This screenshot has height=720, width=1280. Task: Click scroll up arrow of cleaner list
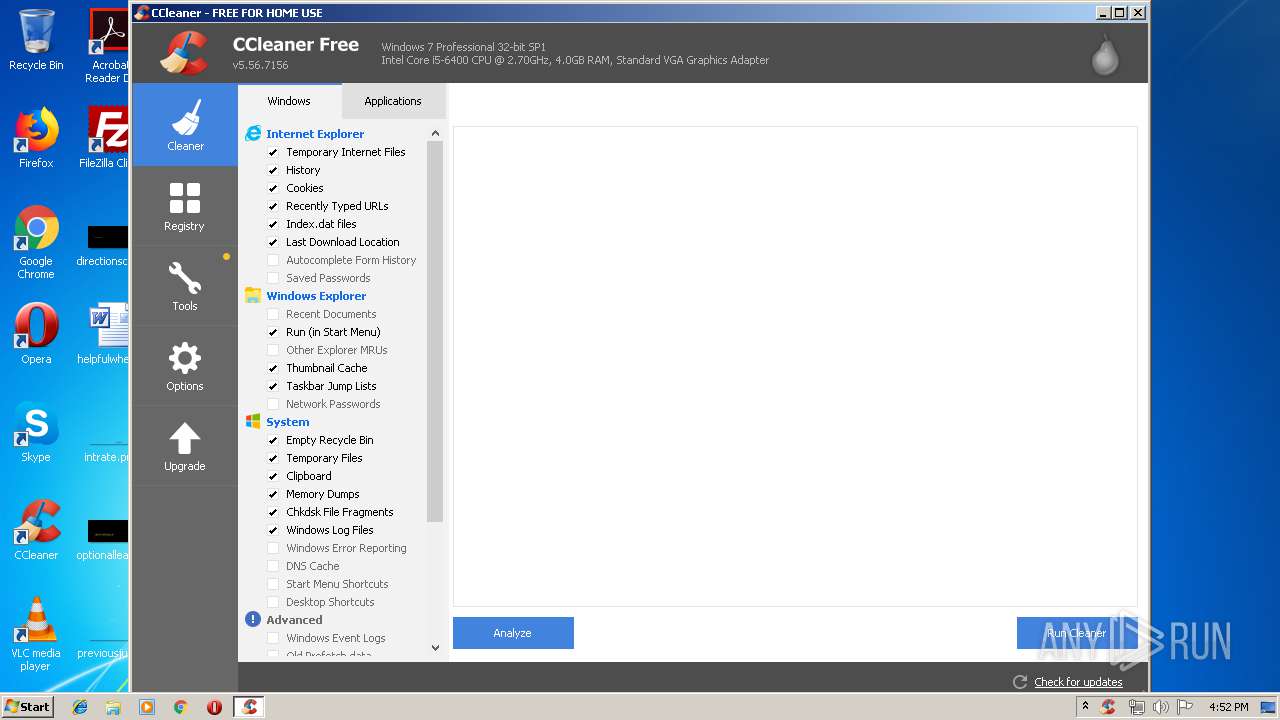click(435, 133)
